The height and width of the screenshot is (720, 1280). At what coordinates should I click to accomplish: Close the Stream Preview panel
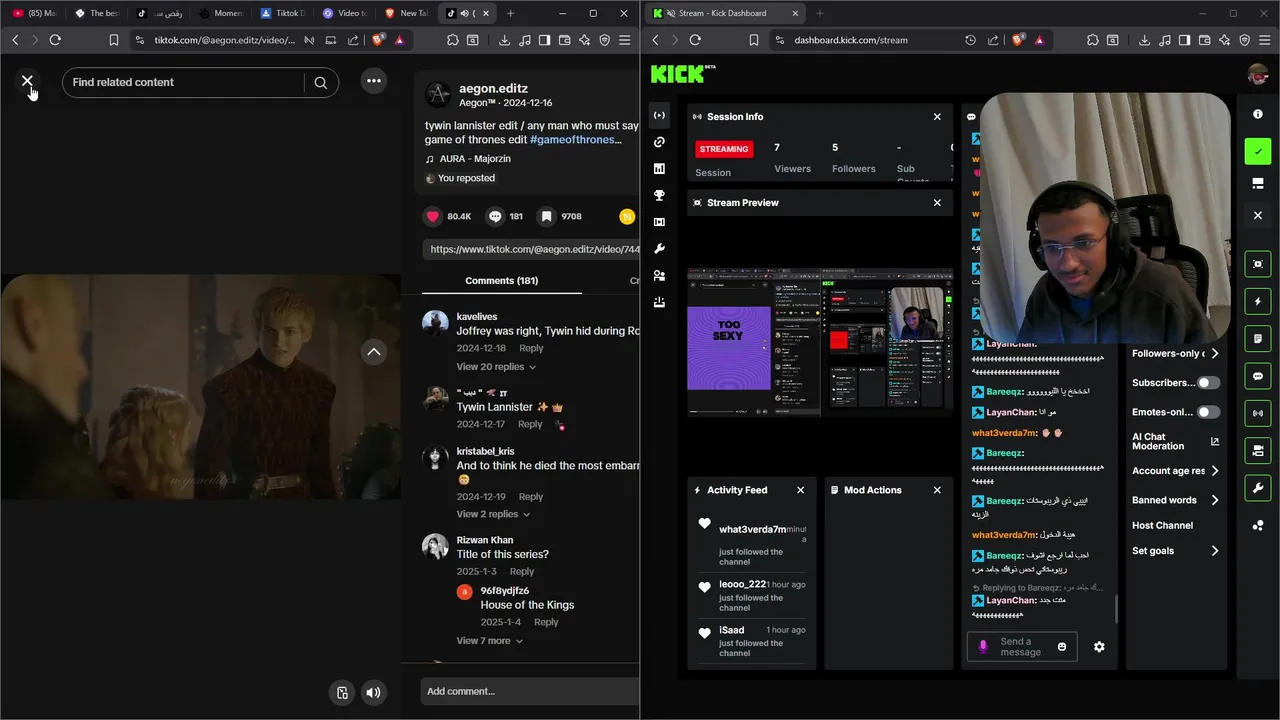click(x=937, y=203)
